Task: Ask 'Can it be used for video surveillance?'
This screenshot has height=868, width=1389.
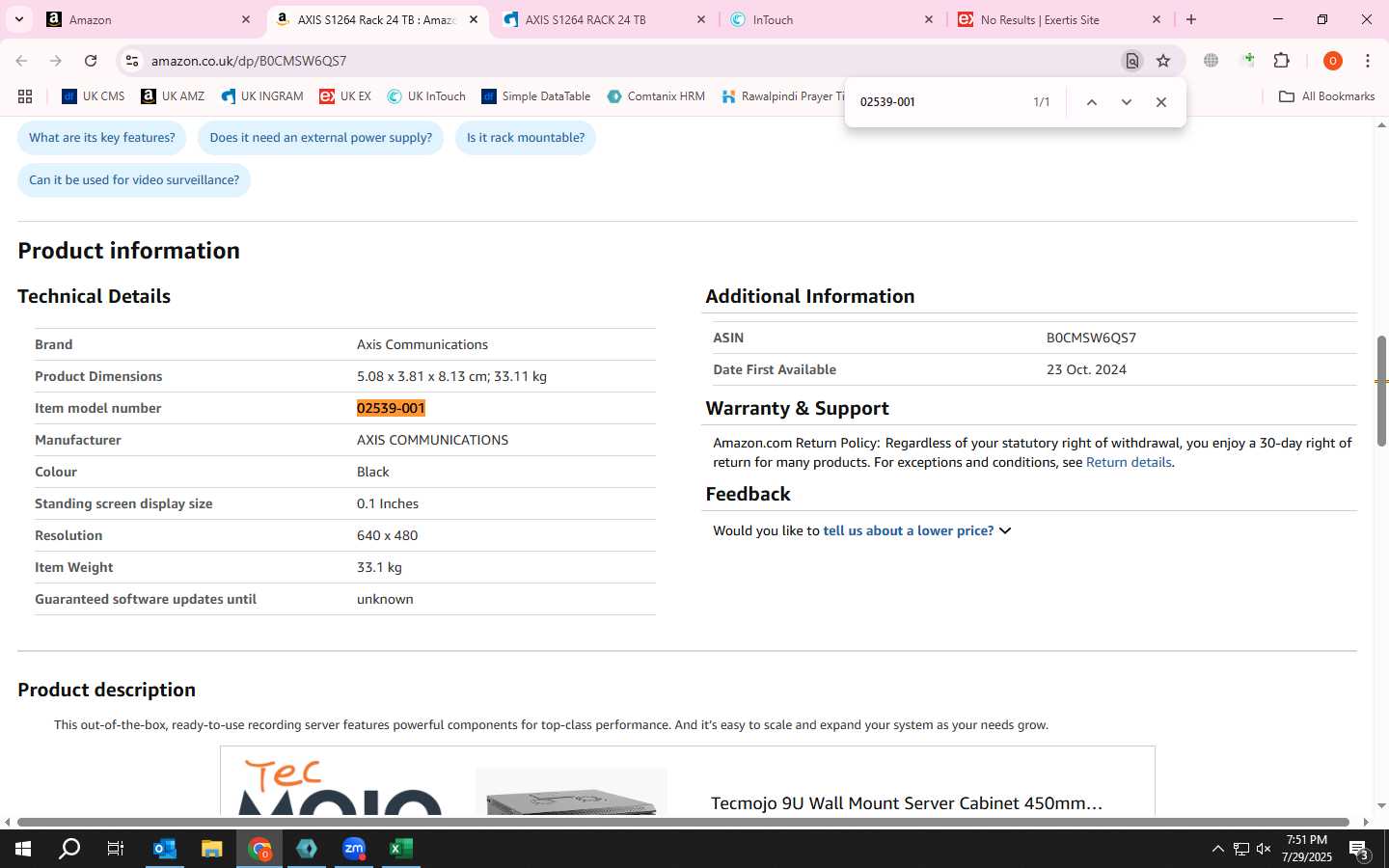Action: pyautogui.click(x=134, y=180)
